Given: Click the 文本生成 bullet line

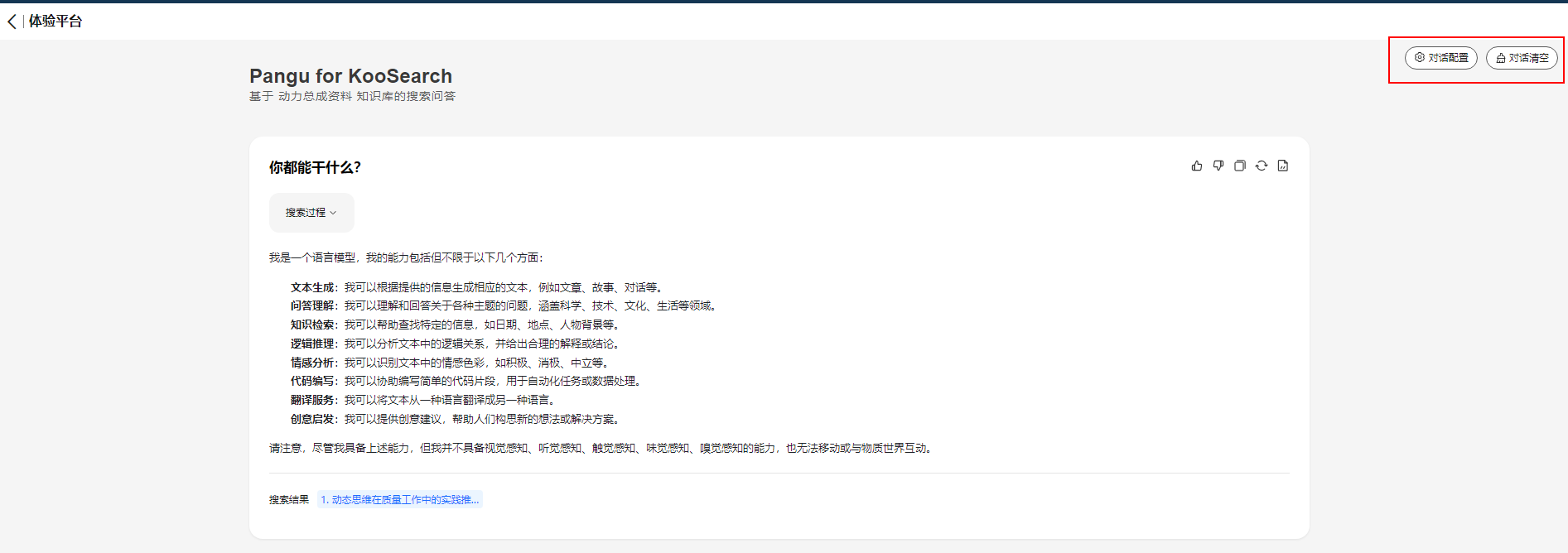Looking at the screenshot, I should tap(478, 287).
